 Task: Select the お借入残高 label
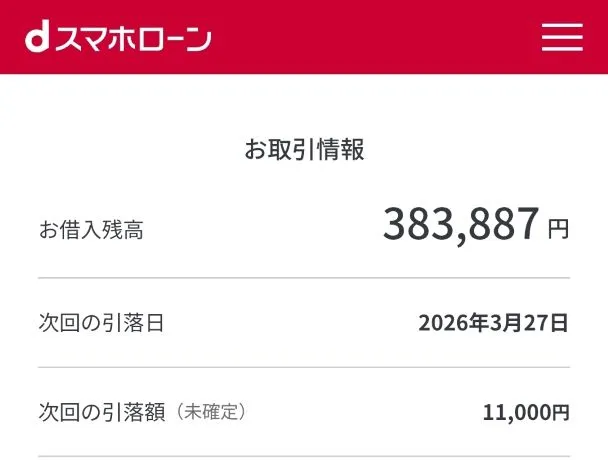tap(91, 231)
